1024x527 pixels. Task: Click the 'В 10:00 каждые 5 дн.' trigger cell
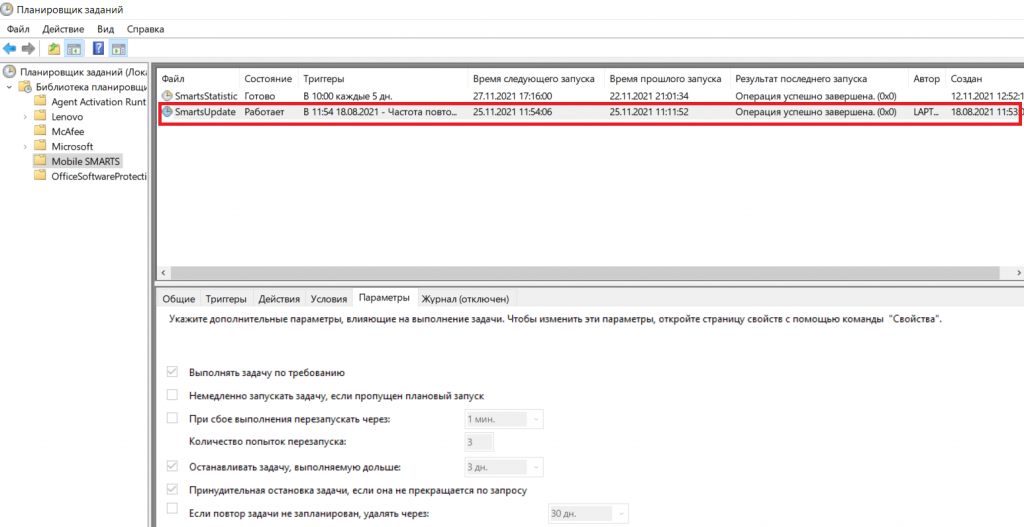point(347,96)
